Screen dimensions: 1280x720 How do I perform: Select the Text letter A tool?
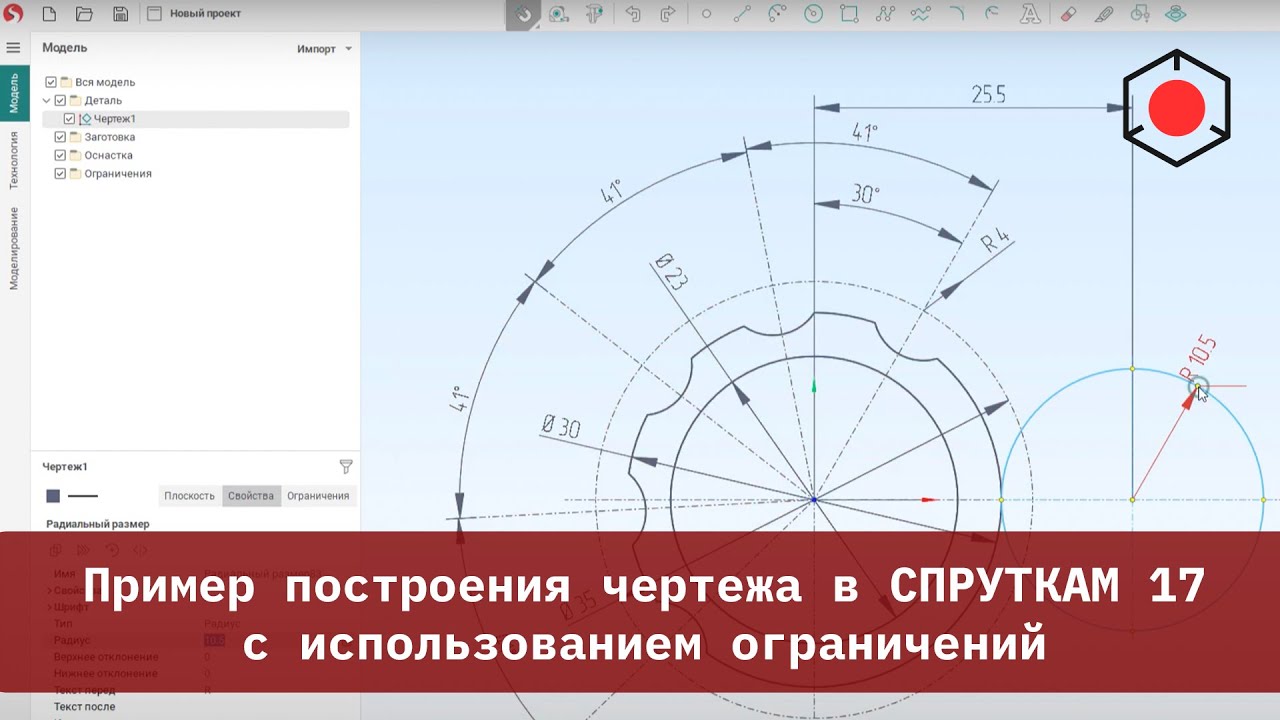(x=1029, y=14)
